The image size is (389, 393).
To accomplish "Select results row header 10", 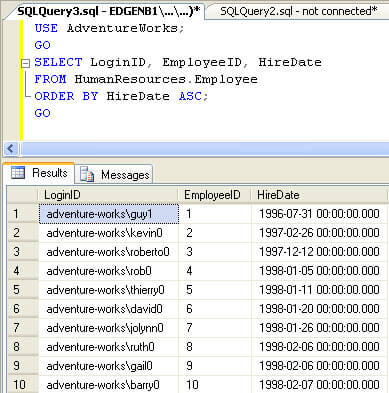I will point(23,384).
